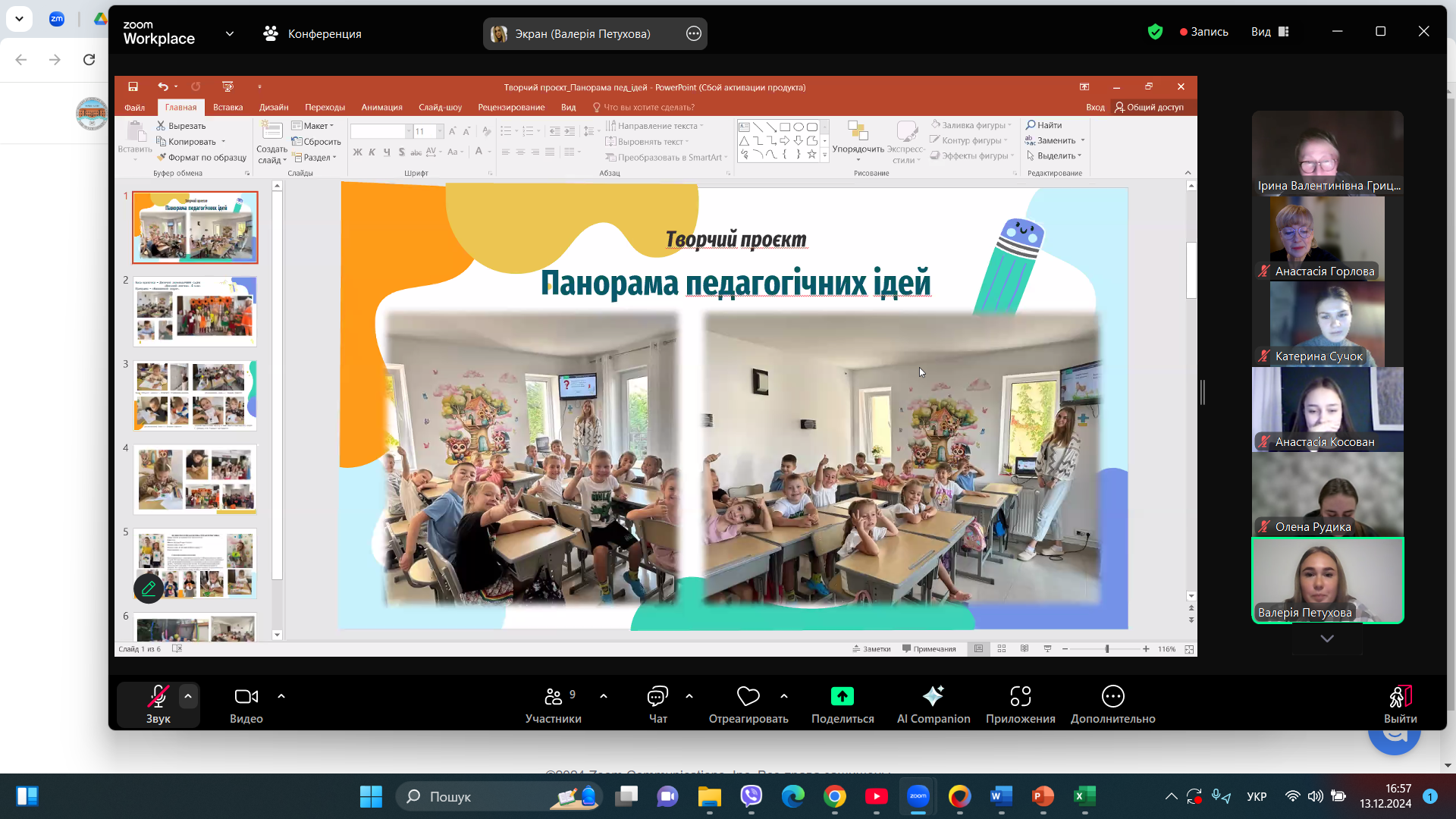Image resolution: width=1456 pixels, height=819 pixels.
Task: Expand options arrow next to Чат
Action: click(x=689, y=695)
